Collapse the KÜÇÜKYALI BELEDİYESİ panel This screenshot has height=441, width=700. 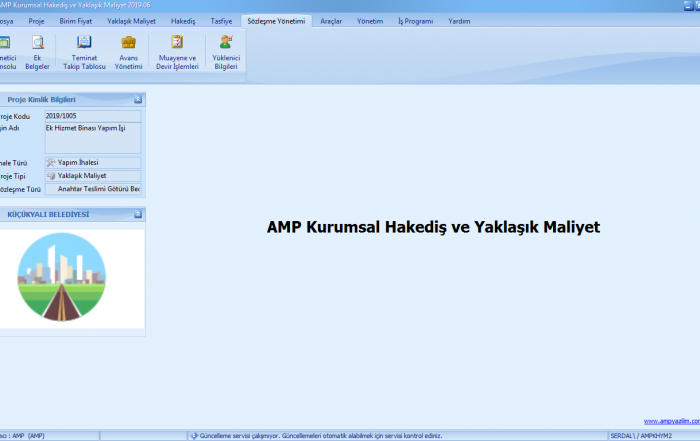[x=138, y=214]
